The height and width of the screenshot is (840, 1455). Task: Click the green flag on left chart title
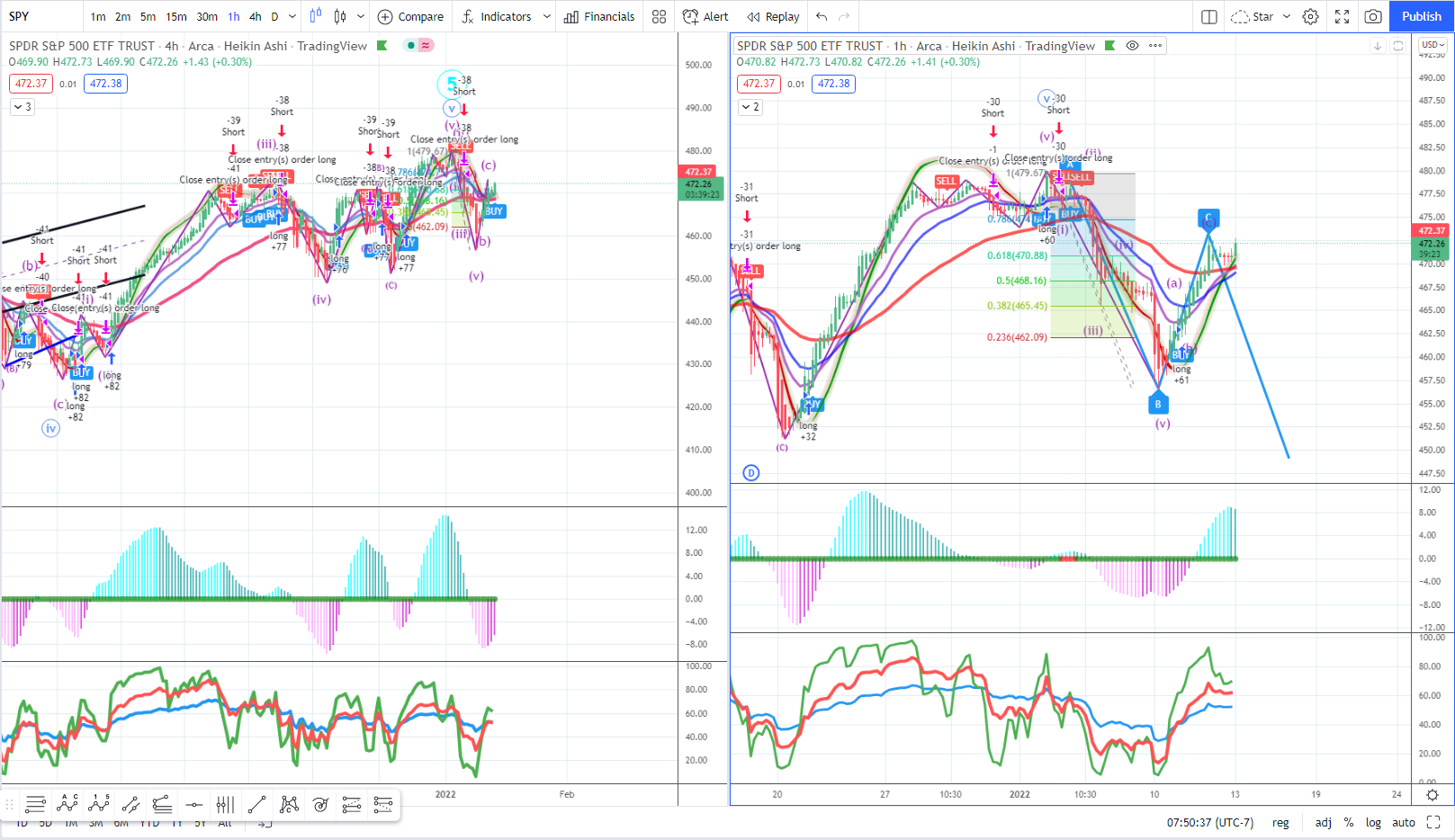pos(382,46)
